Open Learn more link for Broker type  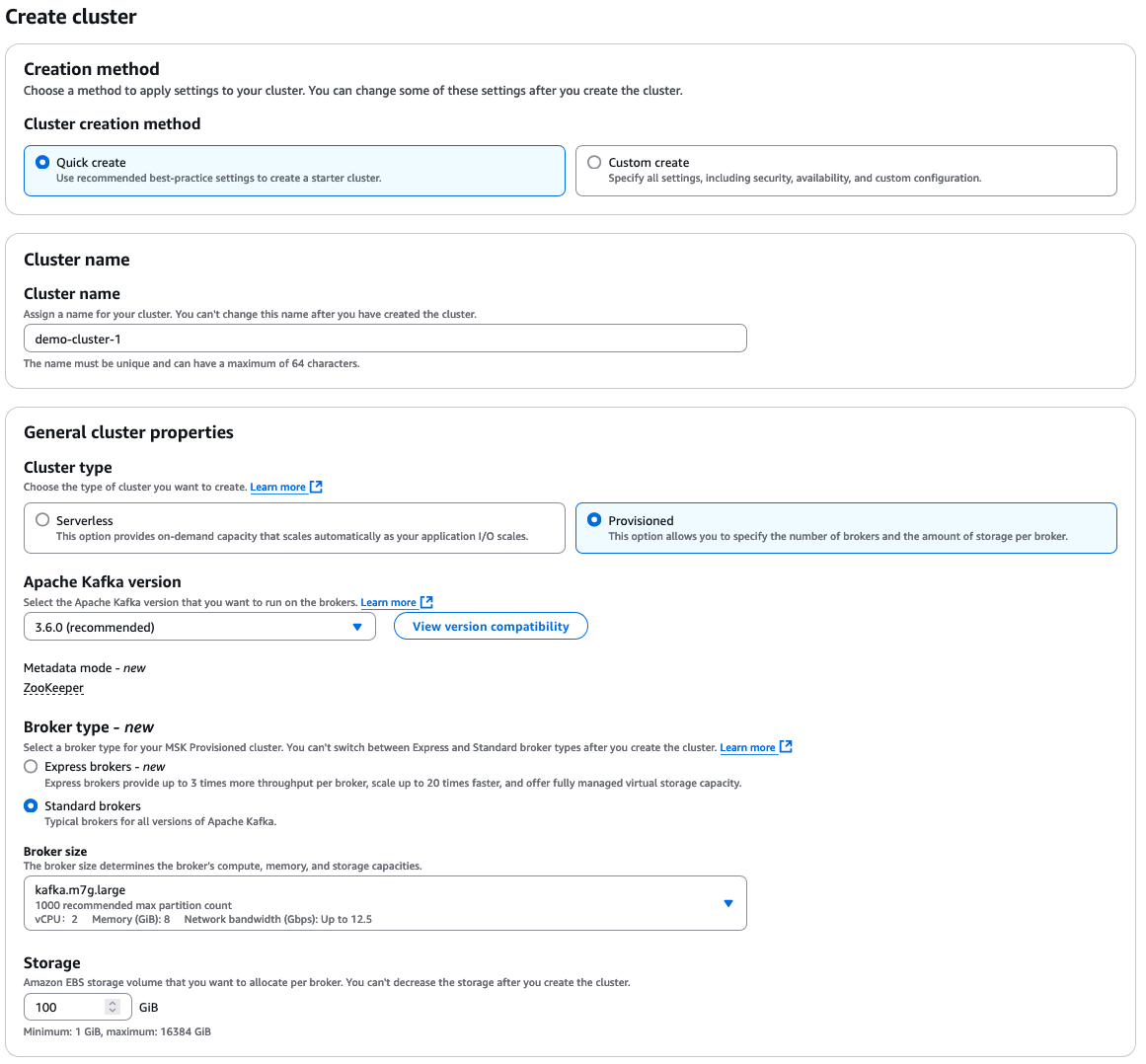747,747
